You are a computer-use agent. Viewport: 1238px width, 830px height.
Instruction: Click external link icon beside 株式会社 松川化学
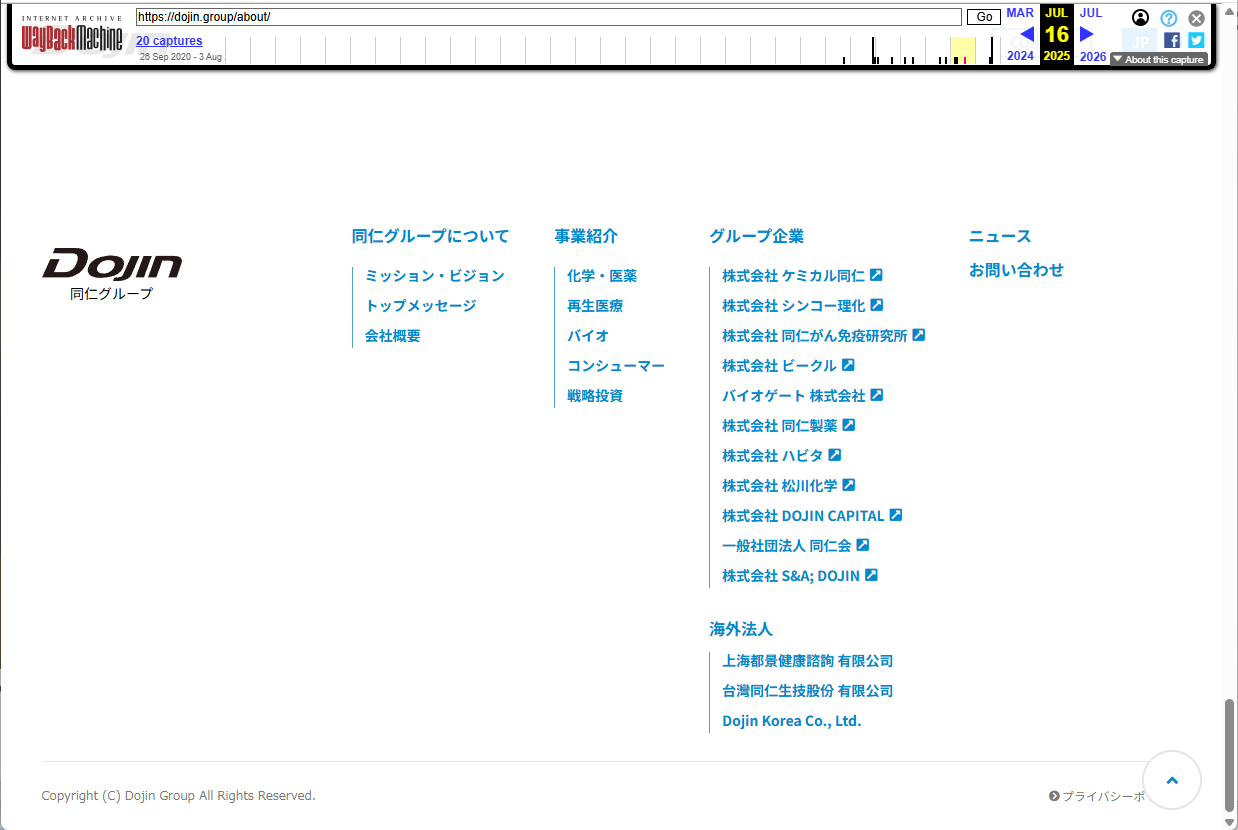pos(849,485)
